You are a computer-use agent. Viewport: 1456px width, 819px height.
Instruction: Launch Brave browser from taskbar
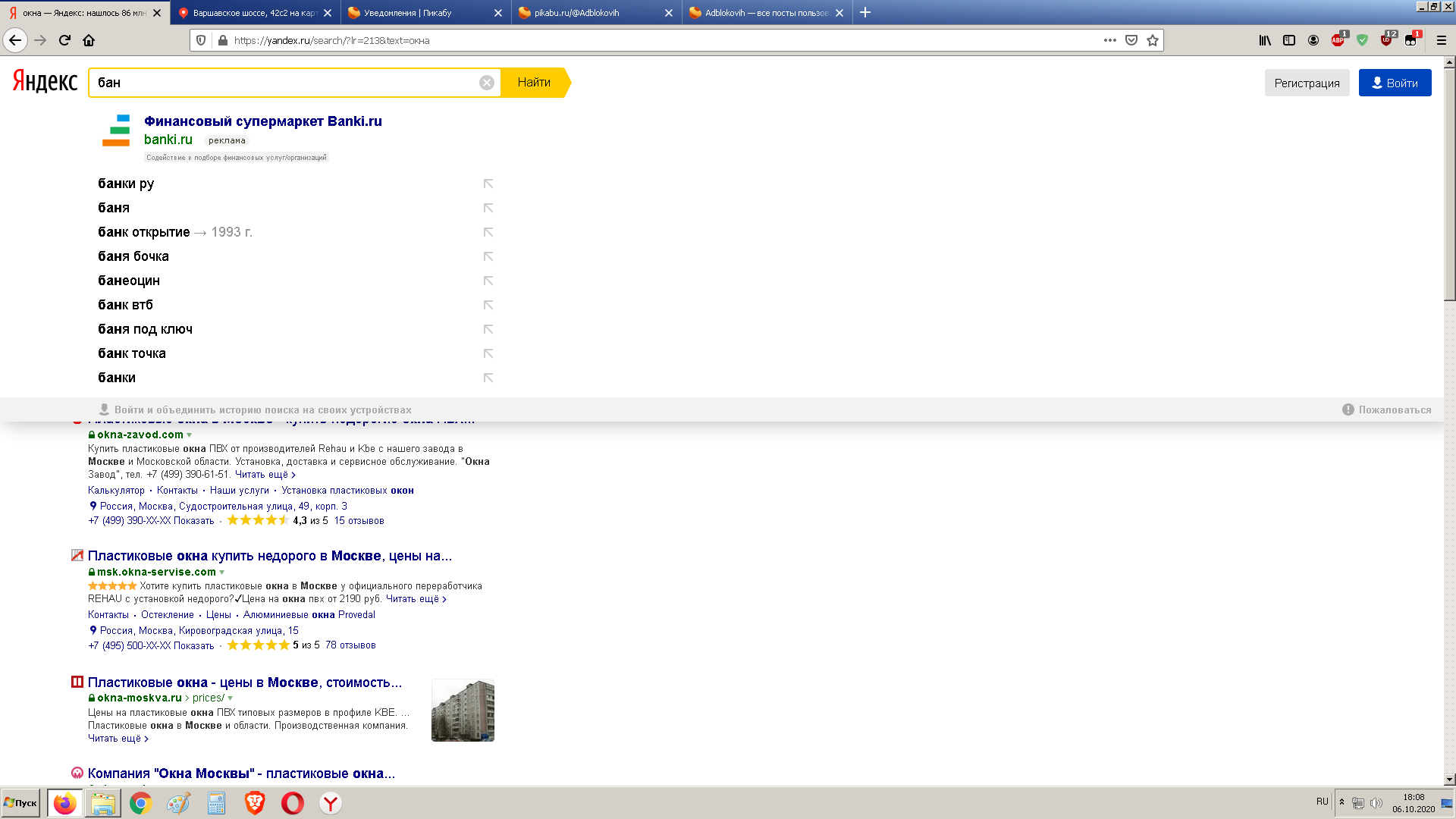click(x=255, y=803)
